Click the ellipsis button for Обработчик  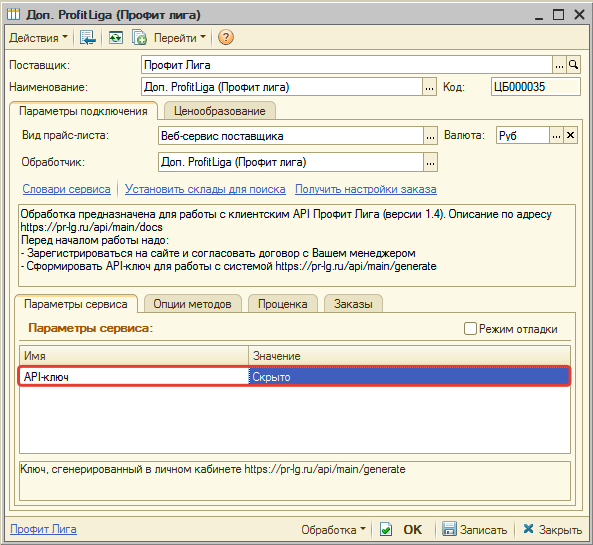tap(430, 162)
